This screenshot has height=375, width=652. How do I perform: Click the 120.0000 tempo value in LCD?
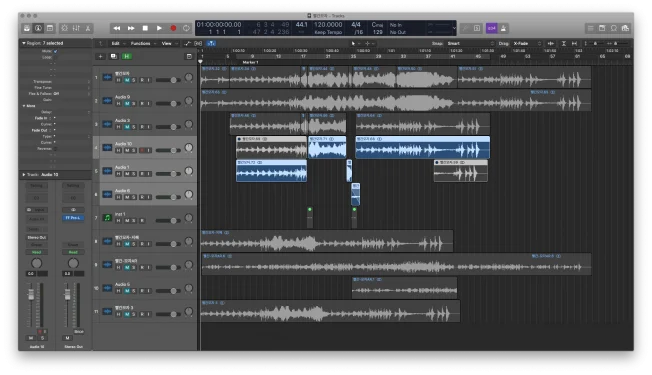click(328, 25)
